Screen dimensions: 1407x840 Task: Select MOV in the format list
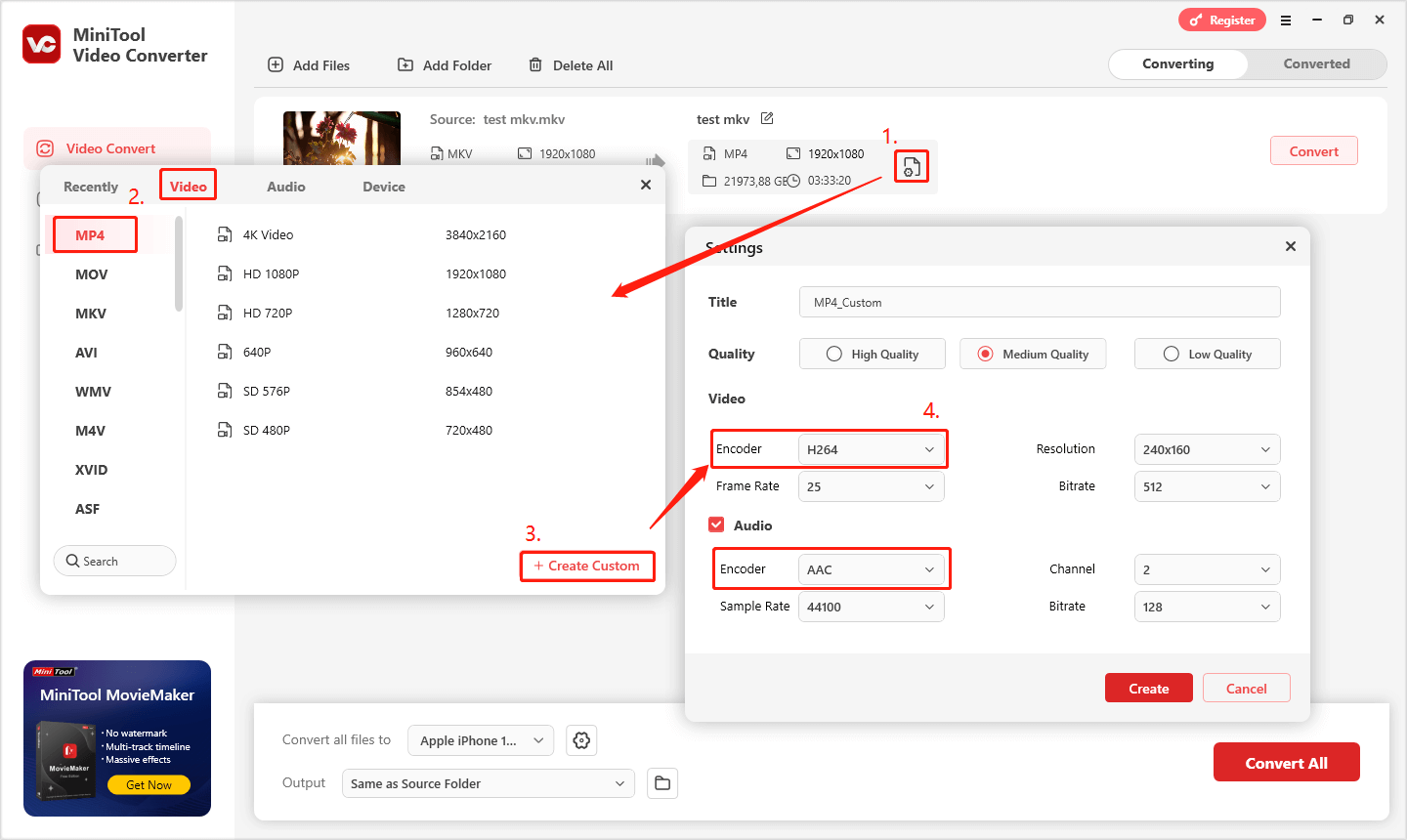click(x=92, y=274)
